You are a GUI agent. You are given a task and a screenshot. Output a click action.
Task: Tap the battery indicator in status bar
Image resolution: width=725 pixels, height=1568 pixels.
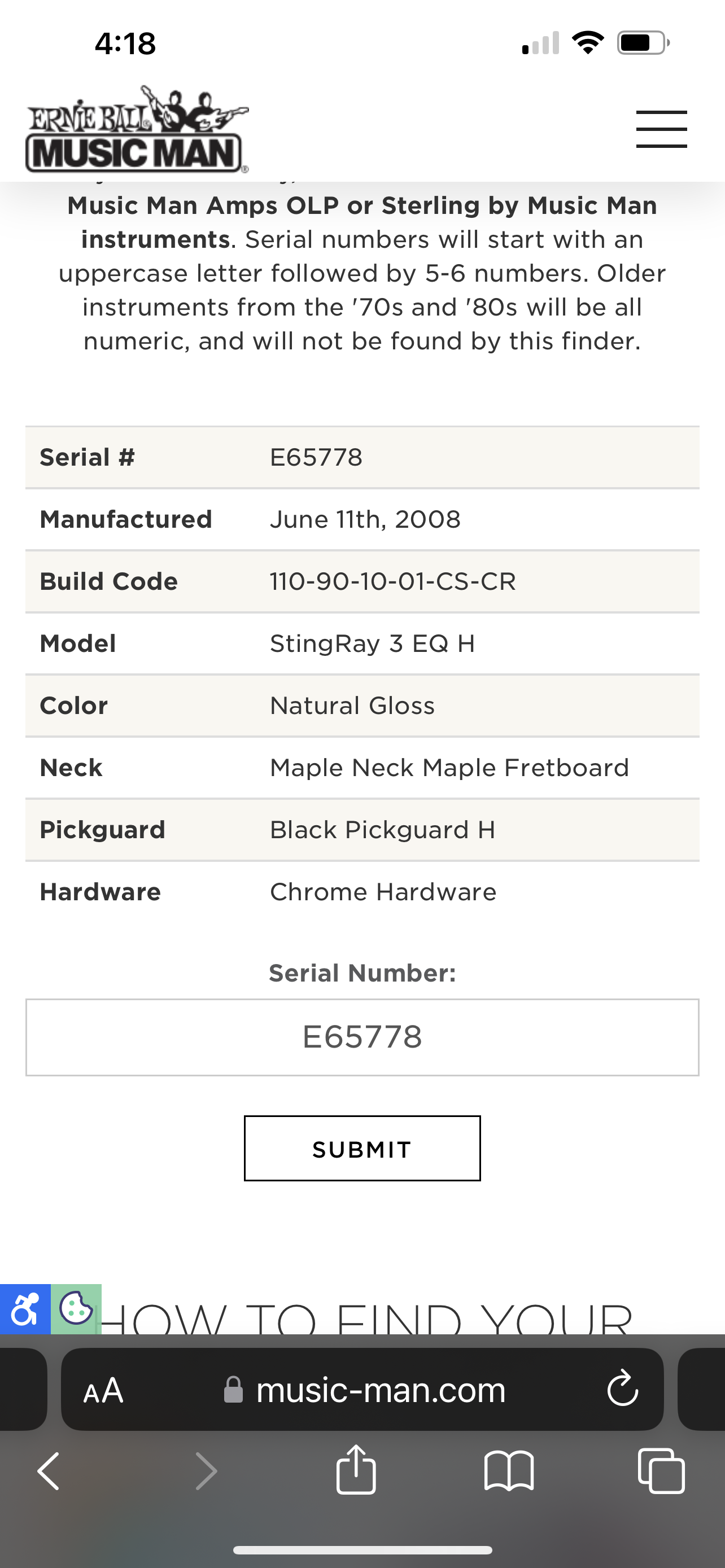coord(644,43)
